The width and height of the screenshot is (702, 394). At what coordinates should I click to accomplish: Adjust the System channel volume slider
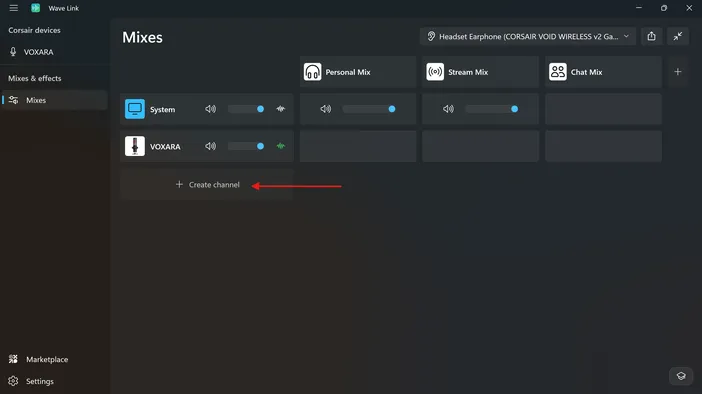246,109
